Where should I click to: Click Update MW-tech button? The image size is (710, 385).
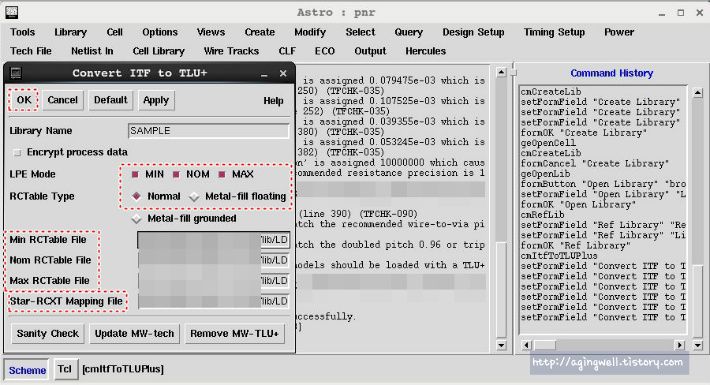(134, 334)
